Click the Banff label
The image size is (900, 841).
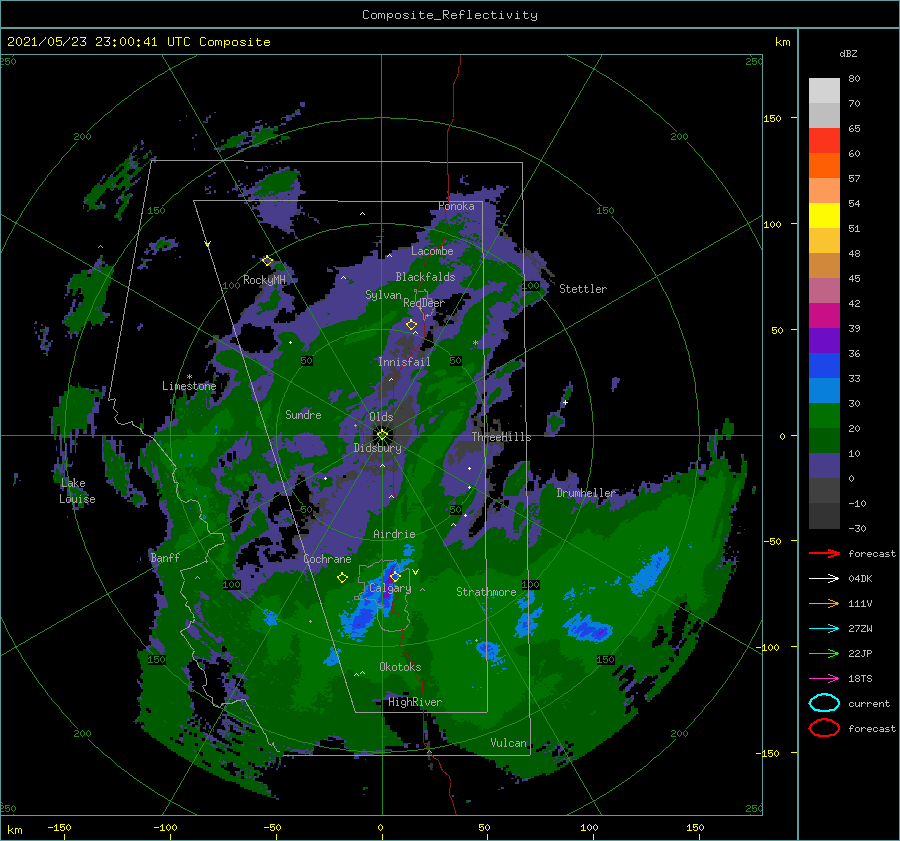[165, 557]
